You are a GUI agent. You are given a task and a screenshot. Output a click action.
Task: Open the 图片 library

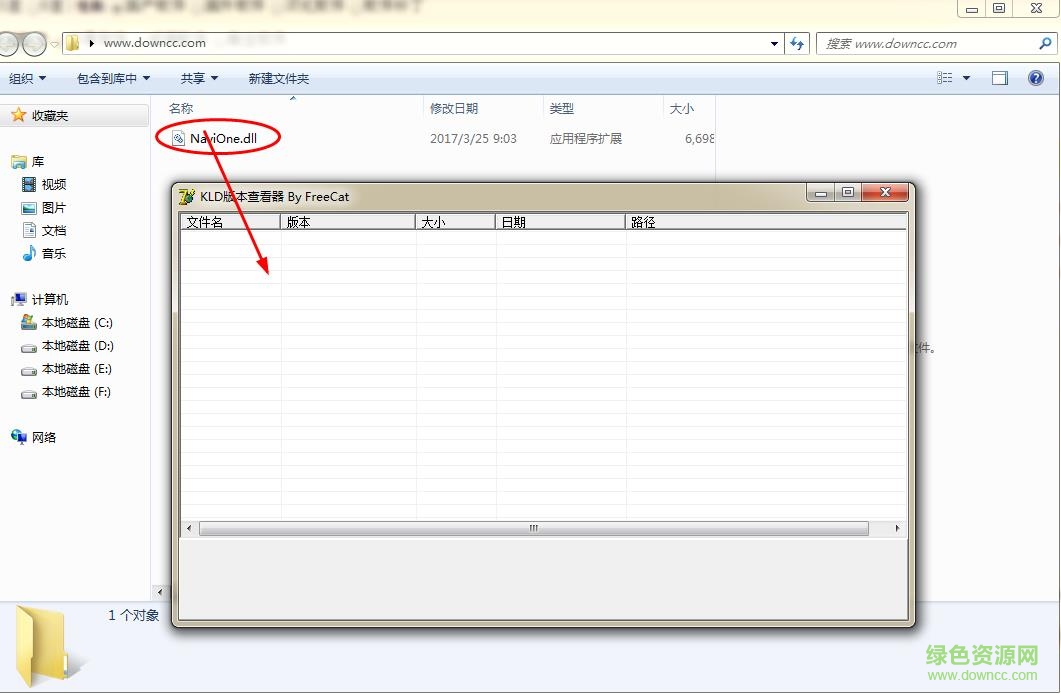(x=53, y=208)
